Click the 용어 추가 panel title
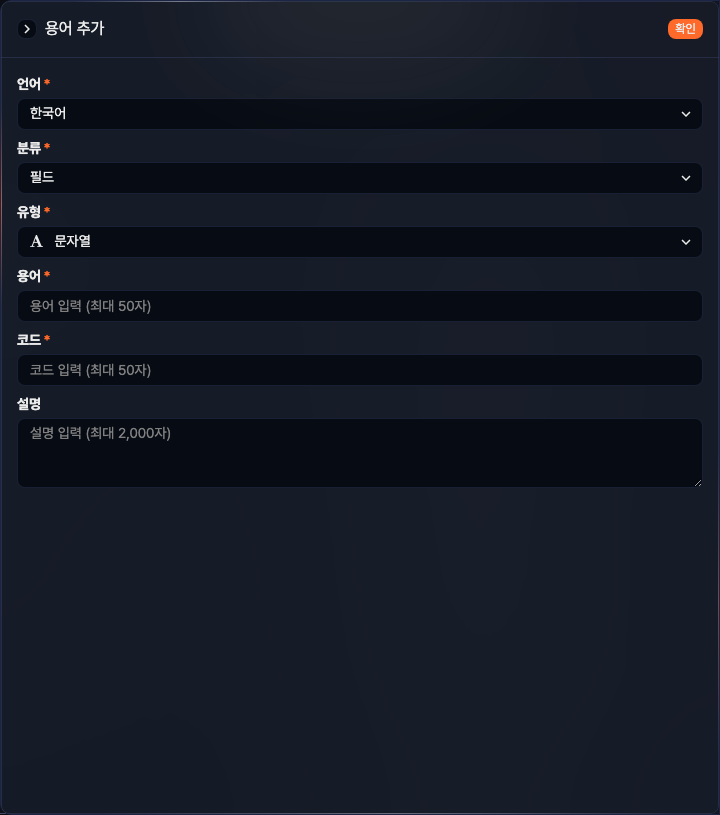The image size is (720, 815). pos(73,29)
